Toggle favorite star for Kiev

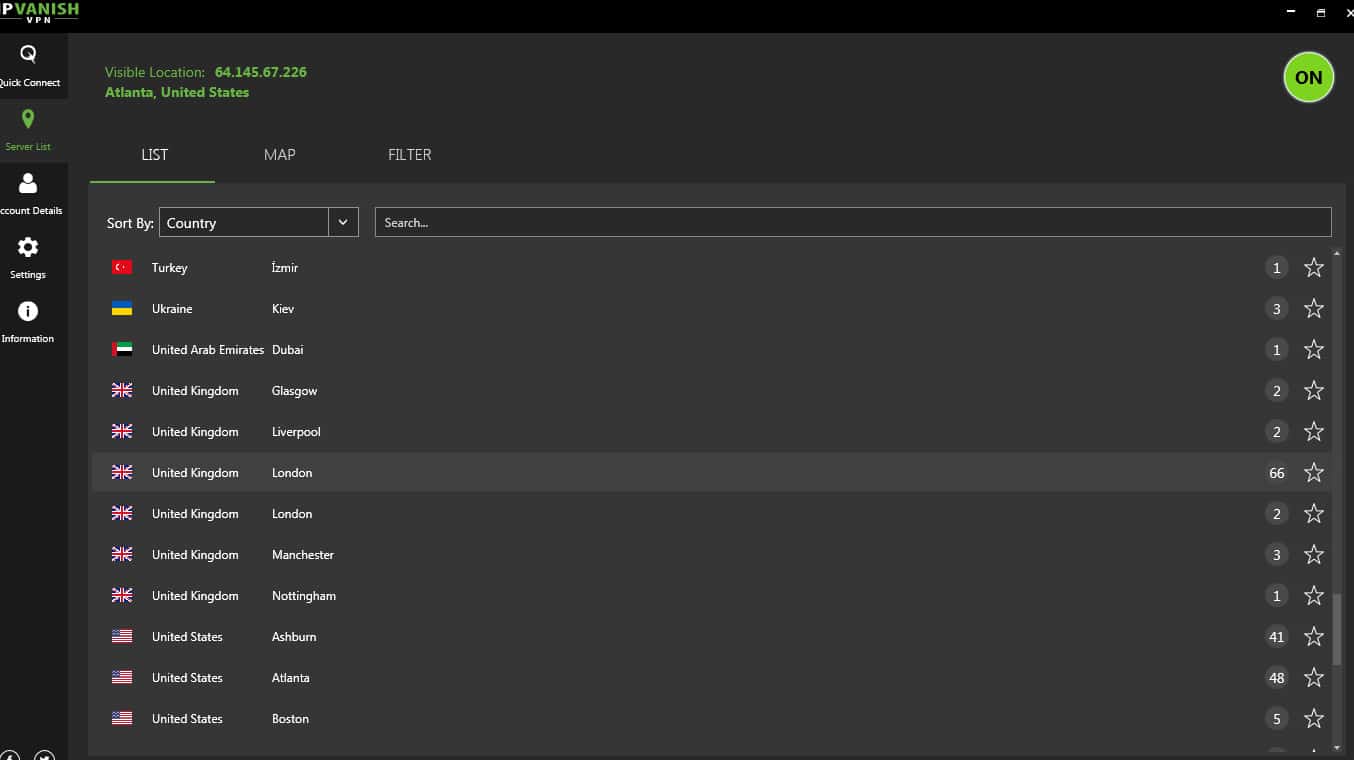click(x=1314, y=308)
